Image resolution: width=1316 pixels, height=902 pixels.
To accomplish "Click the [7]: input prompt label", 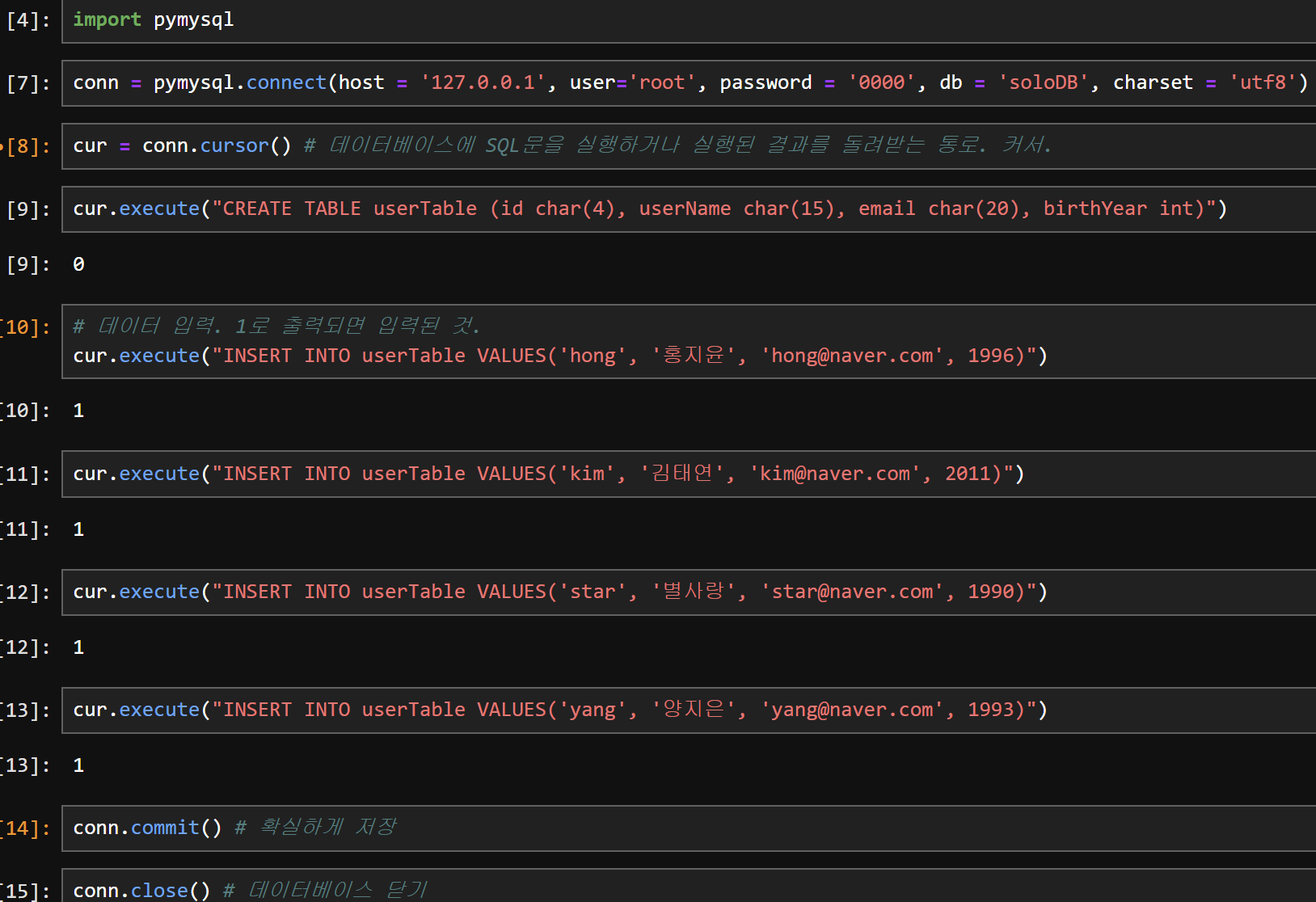I will click(x=28, y=84).
